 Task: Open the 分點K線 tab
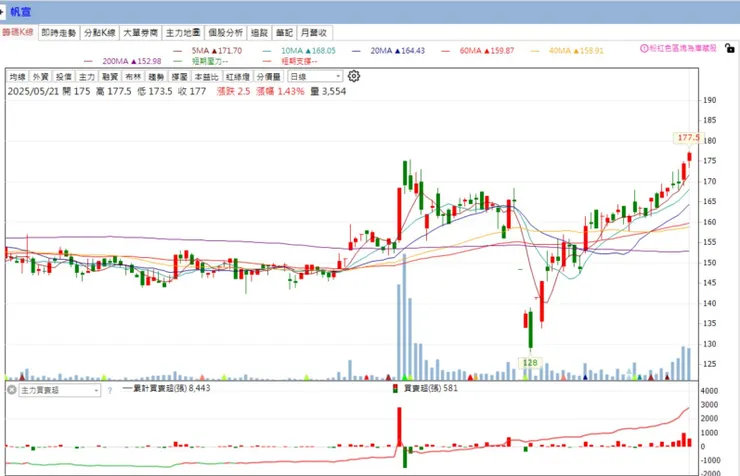[100, 33]
